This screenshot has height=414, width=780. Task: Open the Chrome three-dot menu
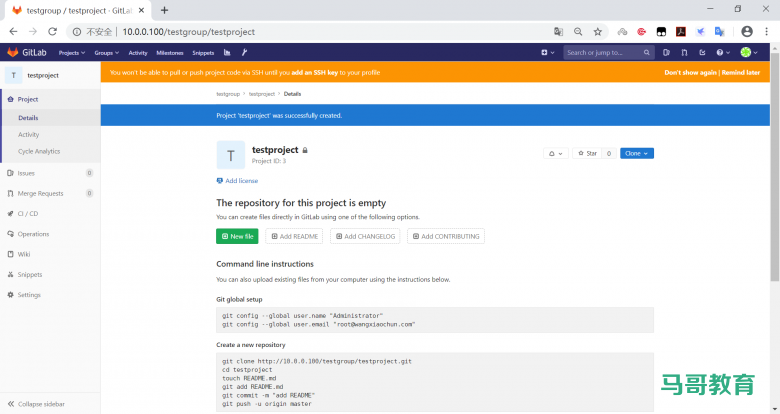(x=766, y=31)
